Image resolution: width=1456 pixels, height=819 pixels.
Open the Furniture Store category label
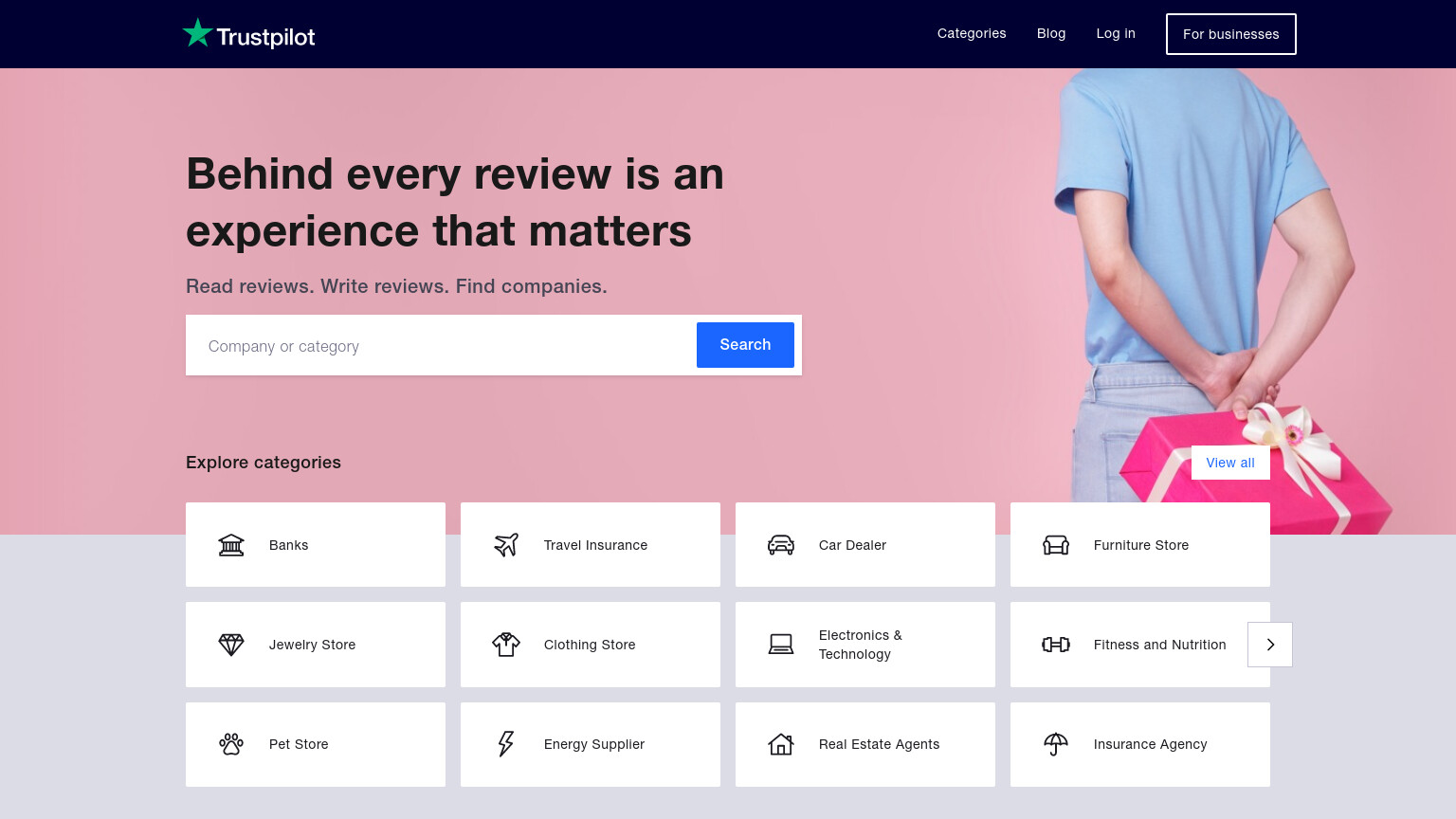click(x=1141, y=545)
